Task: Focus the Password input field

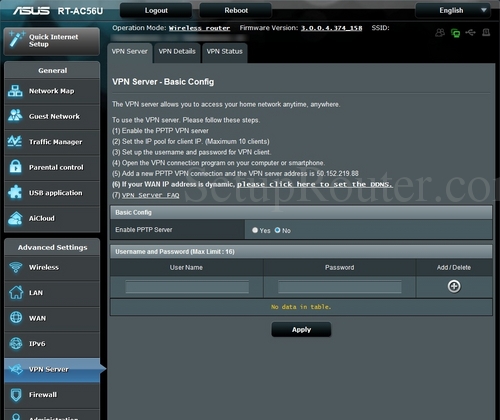Action: [340, 287]
